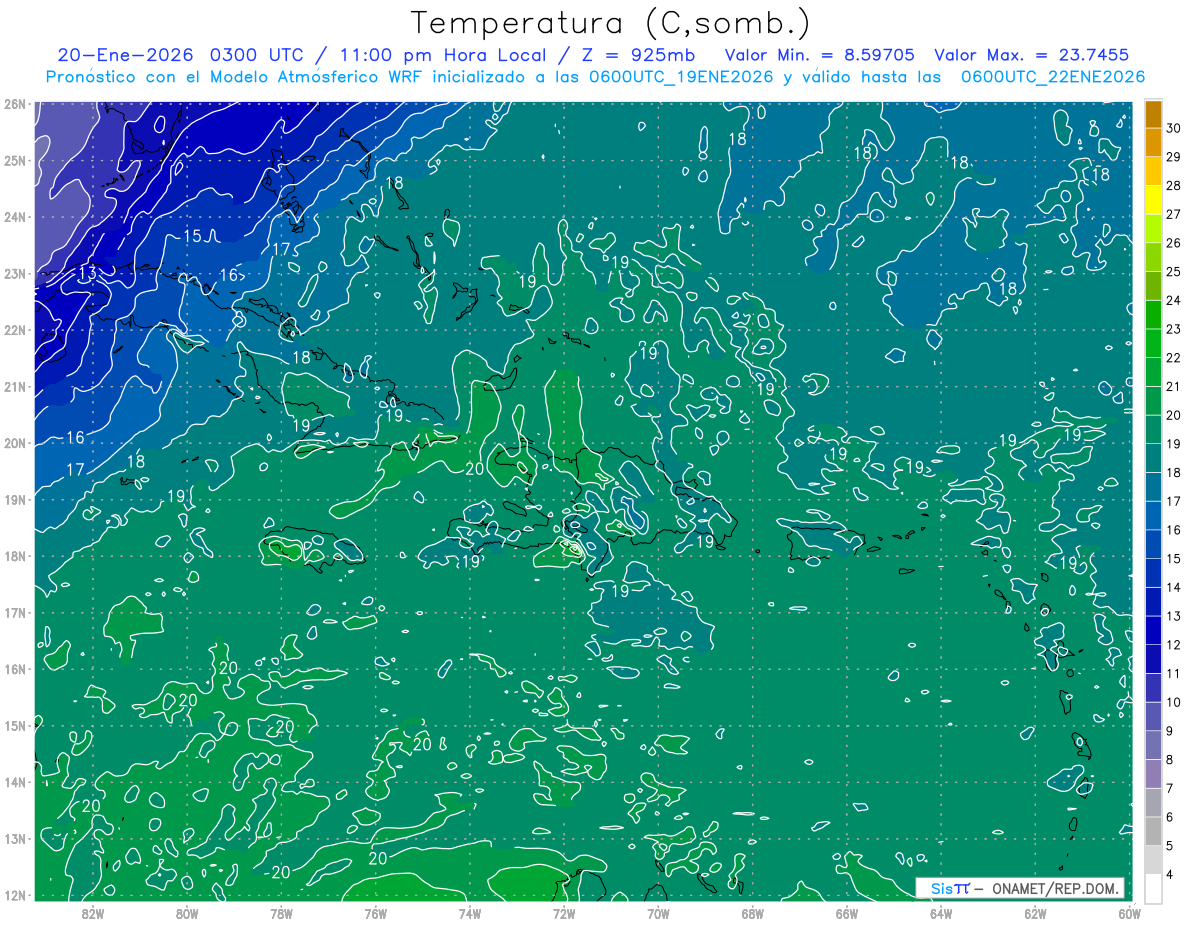This screenshot has width=1200, height=927.
Task: Click the legend scale value 12
Action: point(1174,645)
